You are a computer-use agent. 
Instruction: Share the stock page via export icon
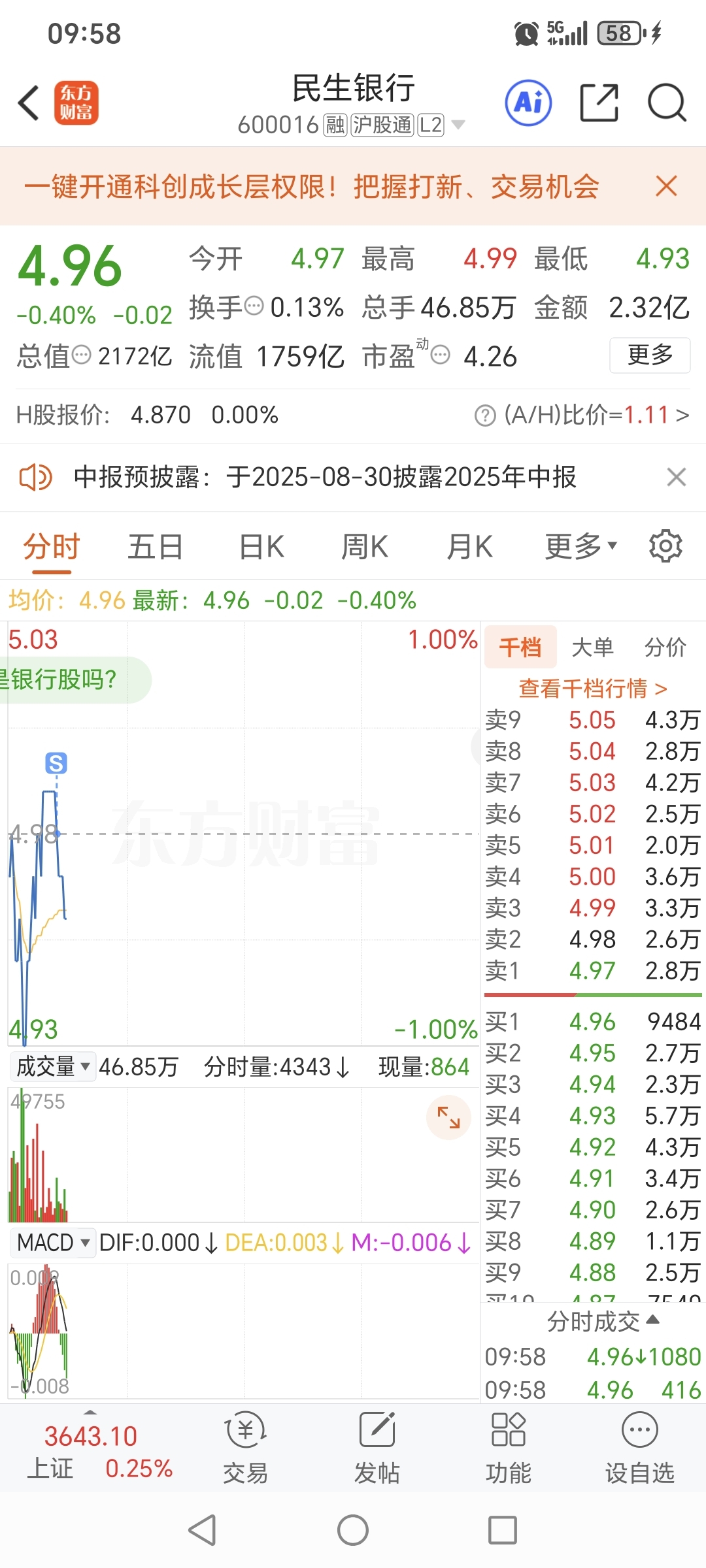click(599, 103)
